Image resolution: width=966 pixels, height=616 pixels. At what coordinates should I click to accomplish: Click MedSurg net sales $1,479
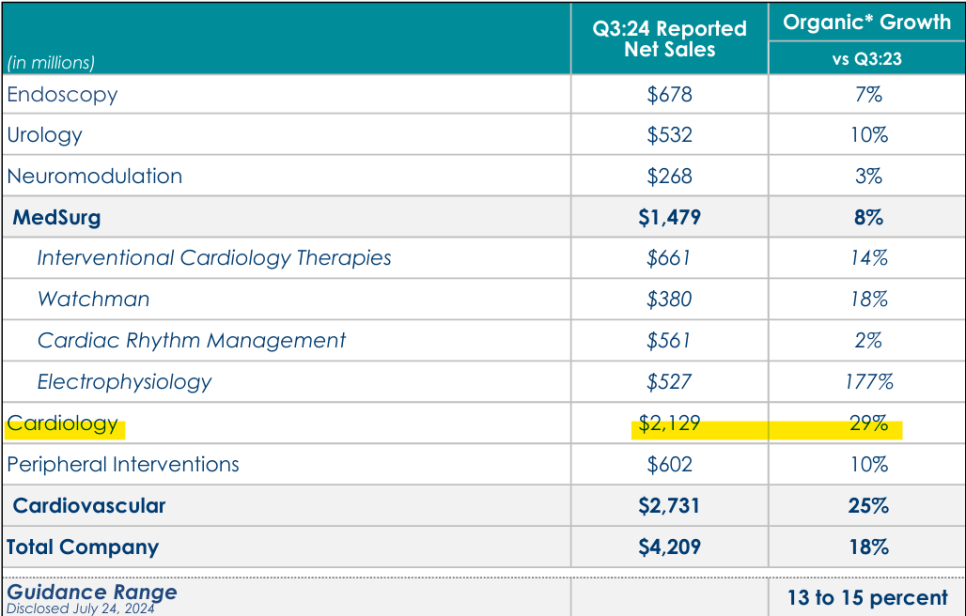click(669, 217)
